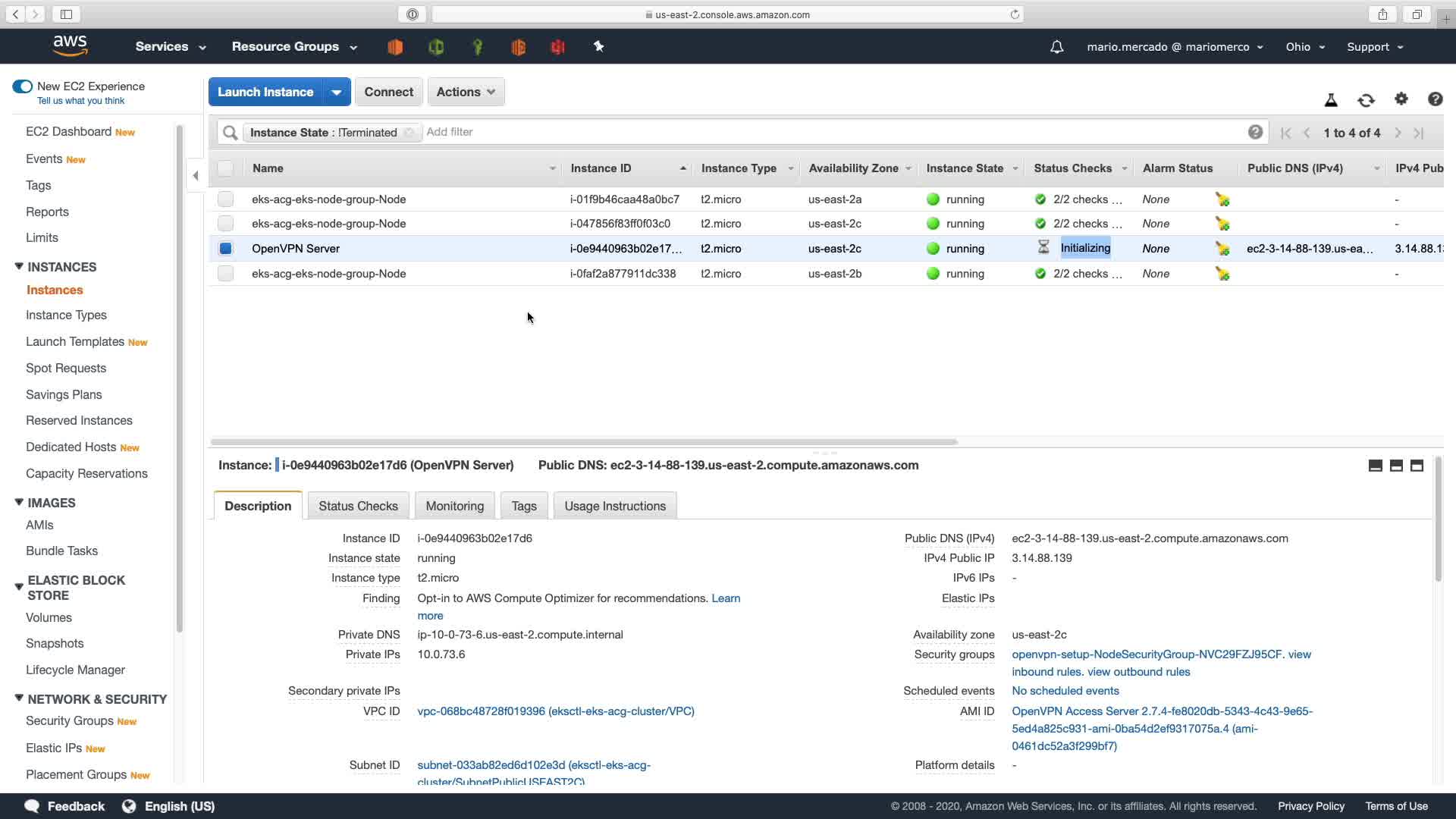This screenshot has height=819, width=1456.
Task: Expand the Launch Instance dropdown arrow
Action: (x=336, y=92)
